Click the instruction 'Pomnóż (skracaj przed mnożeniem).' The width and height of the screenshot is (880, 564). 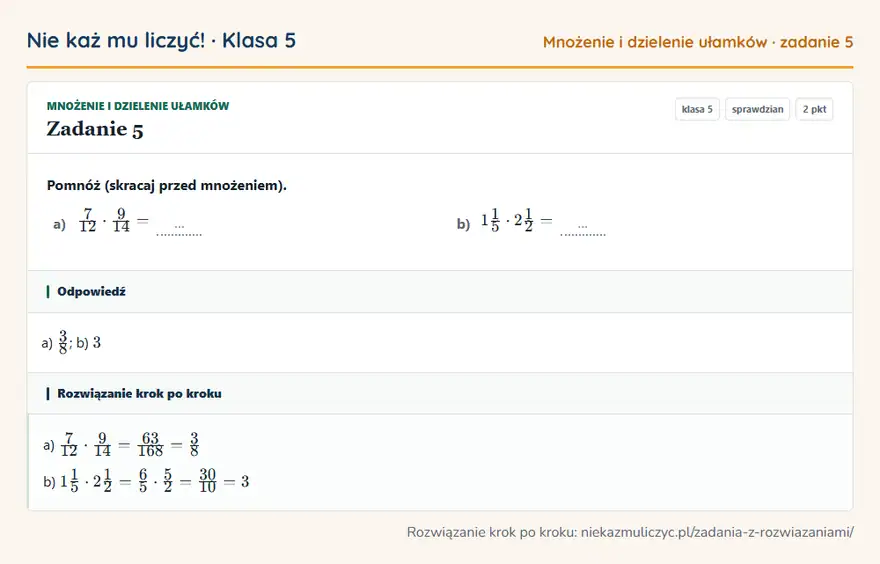167,185
